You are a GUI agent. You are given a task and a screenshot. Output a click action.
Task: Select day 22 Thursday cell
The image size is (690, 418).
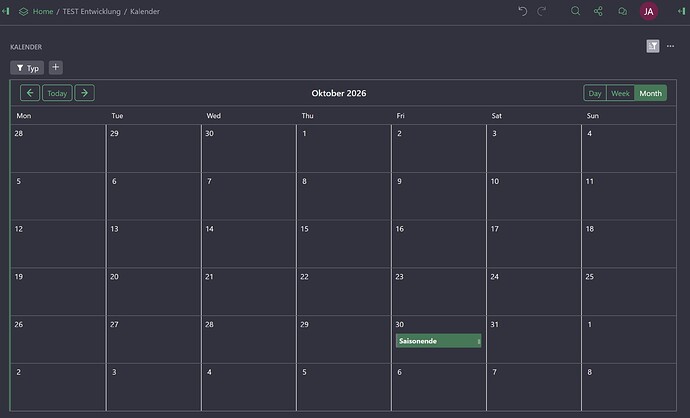click(x=344, y=291)
